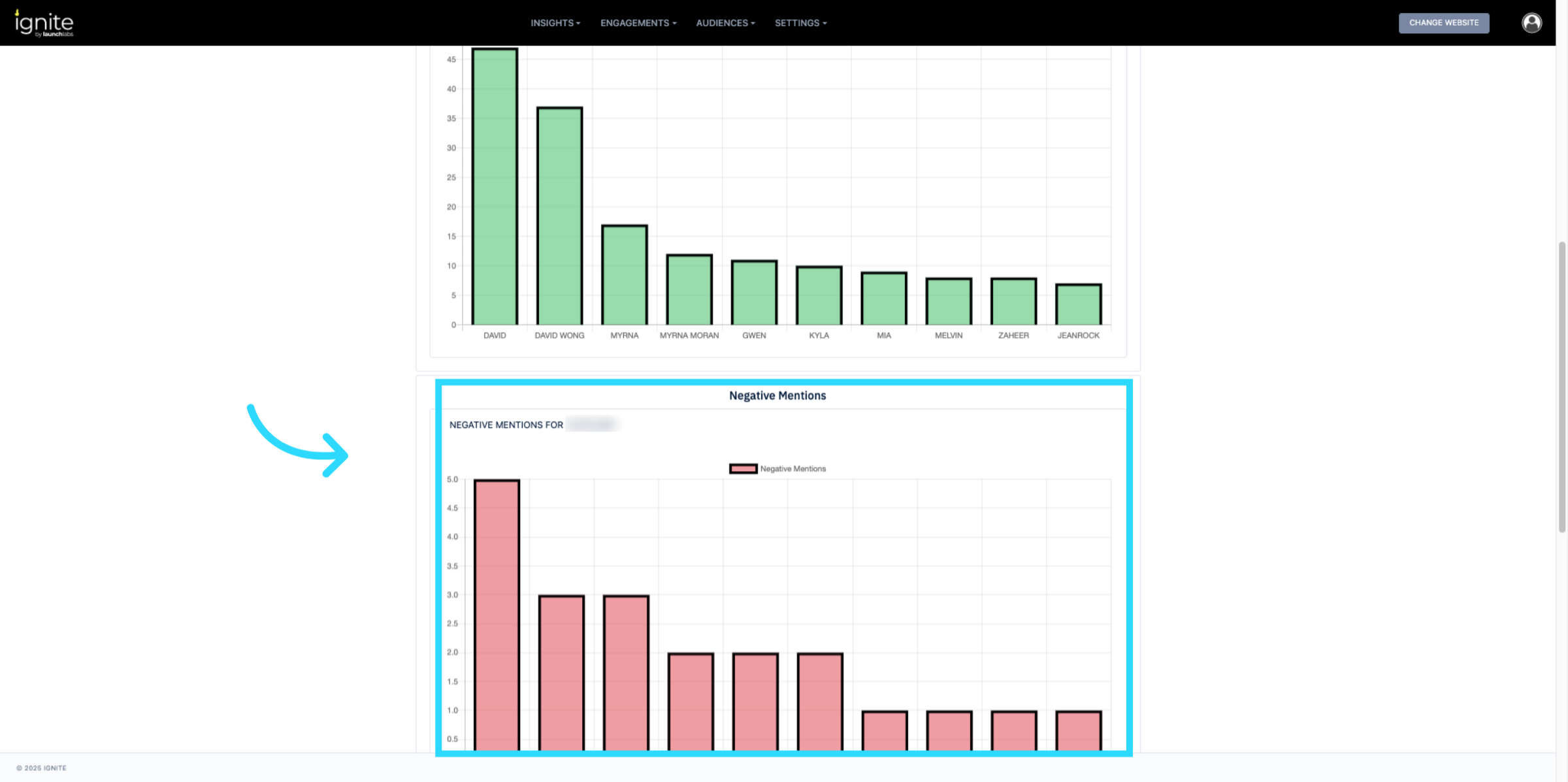
Task: Click the page vertical scrollbar thumb
Action: [x=1561, y=385]
